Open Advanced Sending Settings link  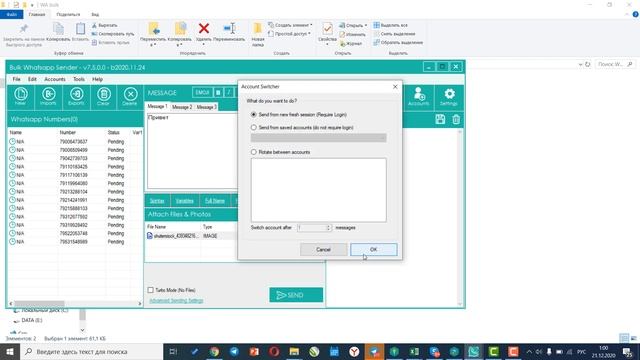pyautogui.click(x=176, y=301)
